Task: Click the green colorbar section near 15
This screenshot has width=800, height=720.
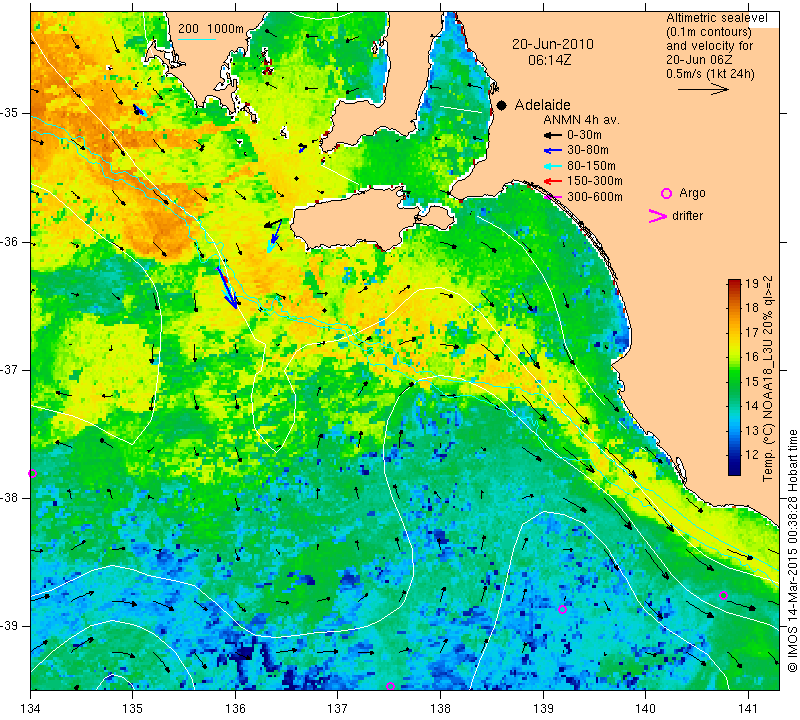Action: (734, 381)
